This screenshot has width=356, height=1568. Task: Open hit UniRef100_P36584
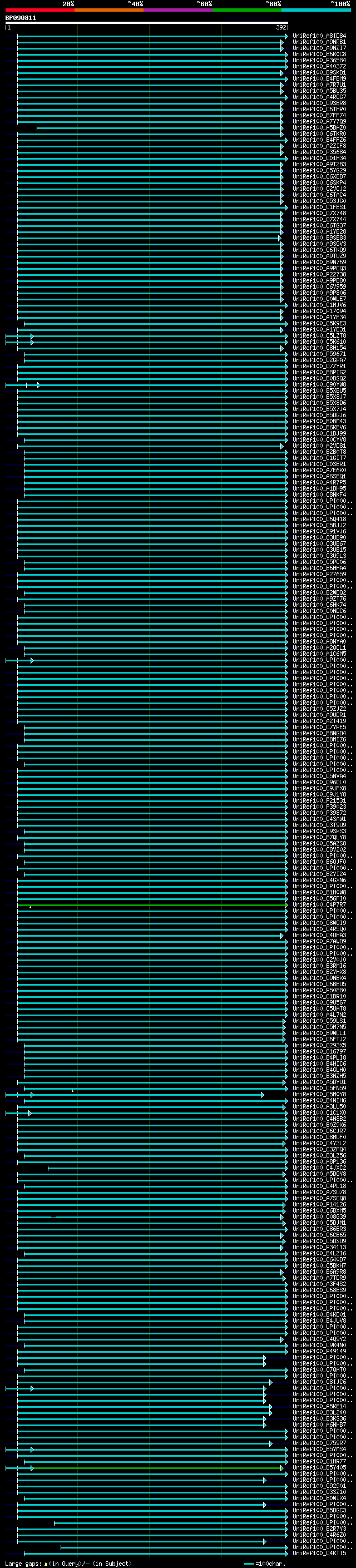pyautogui.click(x=319, y=61)
